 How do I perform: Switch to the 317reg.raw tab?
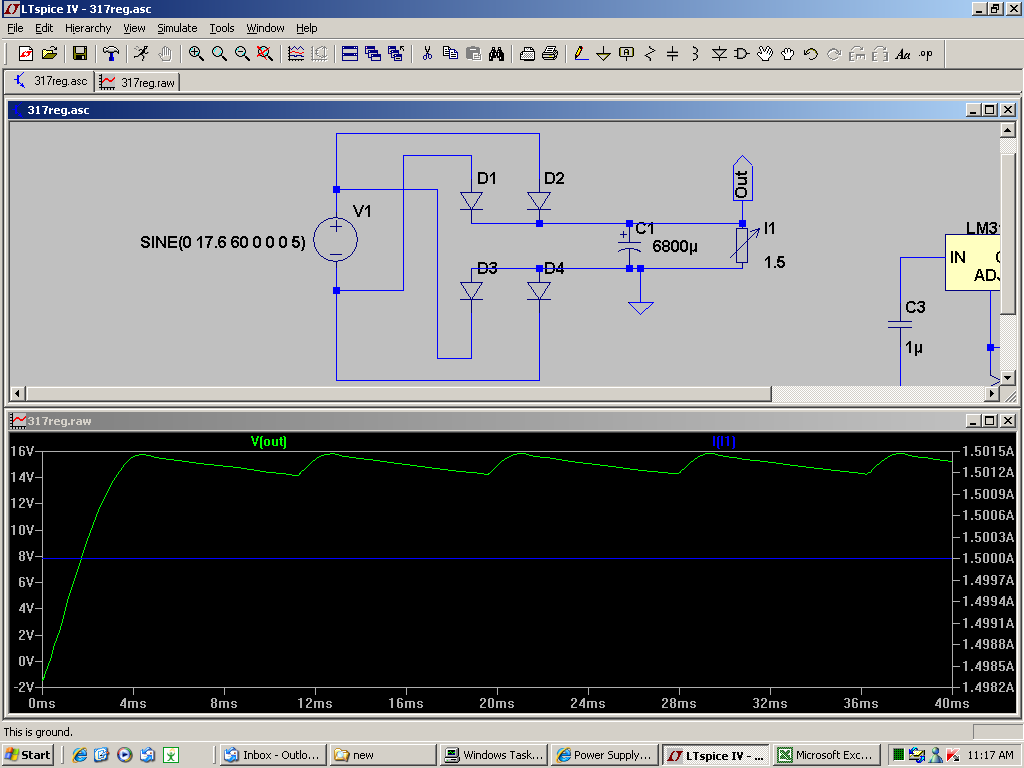tap(138, 82)
